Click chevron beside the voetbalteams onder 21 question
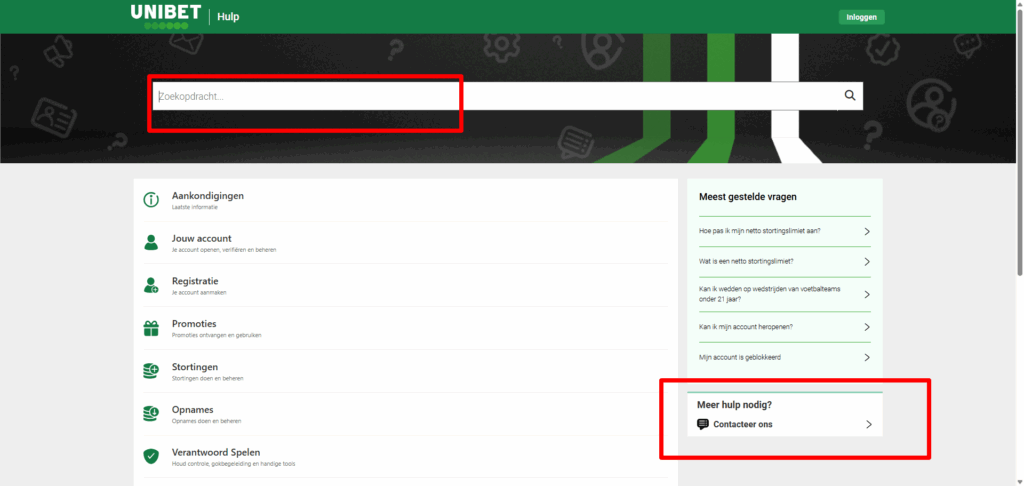 867,294
